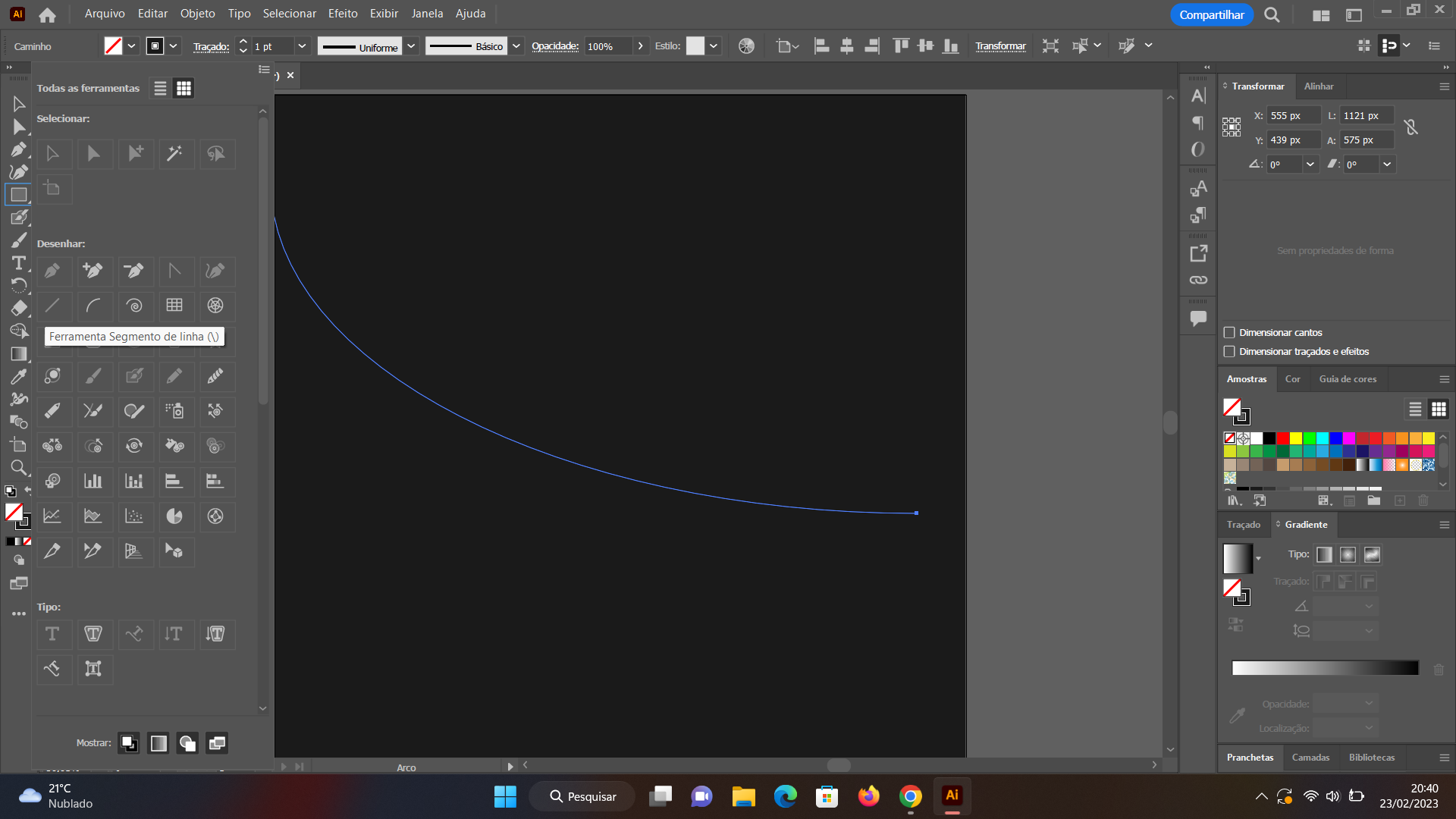Open the gradient preset dropdown arrow
Image resolution: width=1456 pixels, height=819 pixels.
click(1258, 559)
